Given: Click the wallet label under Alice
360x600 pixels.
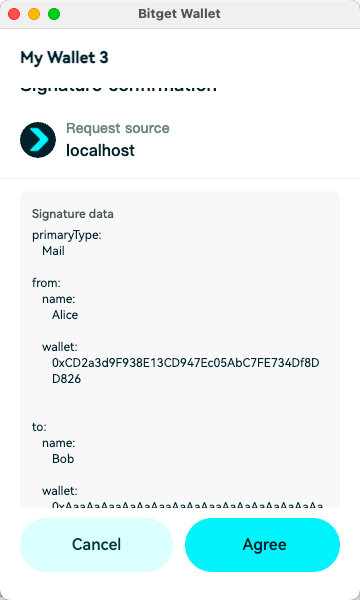Looking at the screenshot, I should [60, 347].
